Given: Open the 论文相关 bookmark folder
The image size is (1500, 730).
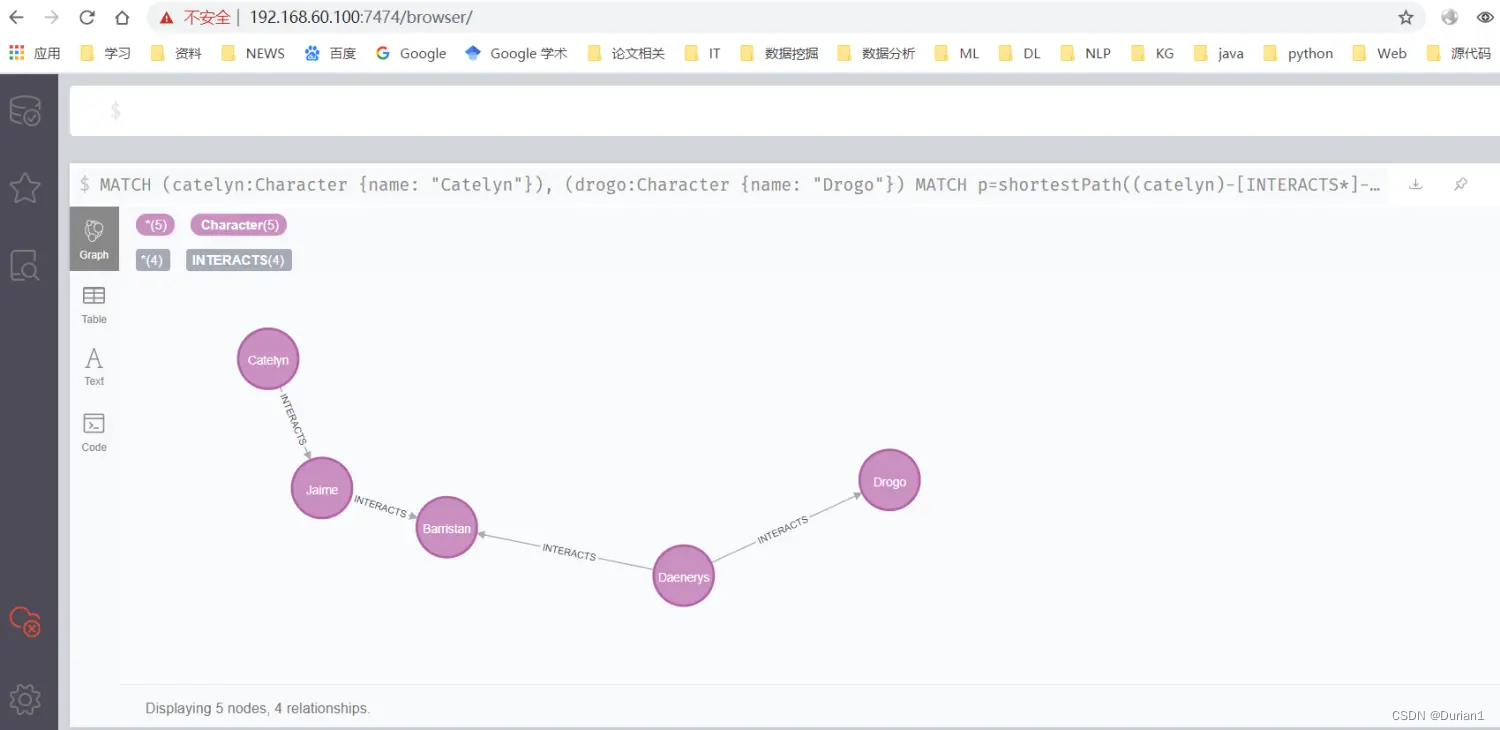Looking at the screenshot, I should click(x=627, y=53).
